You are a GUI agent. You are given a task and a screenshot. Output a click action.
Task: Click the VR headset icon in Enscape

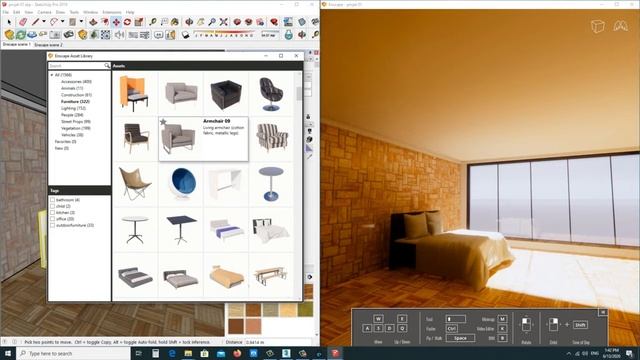[x=620, y=26]
